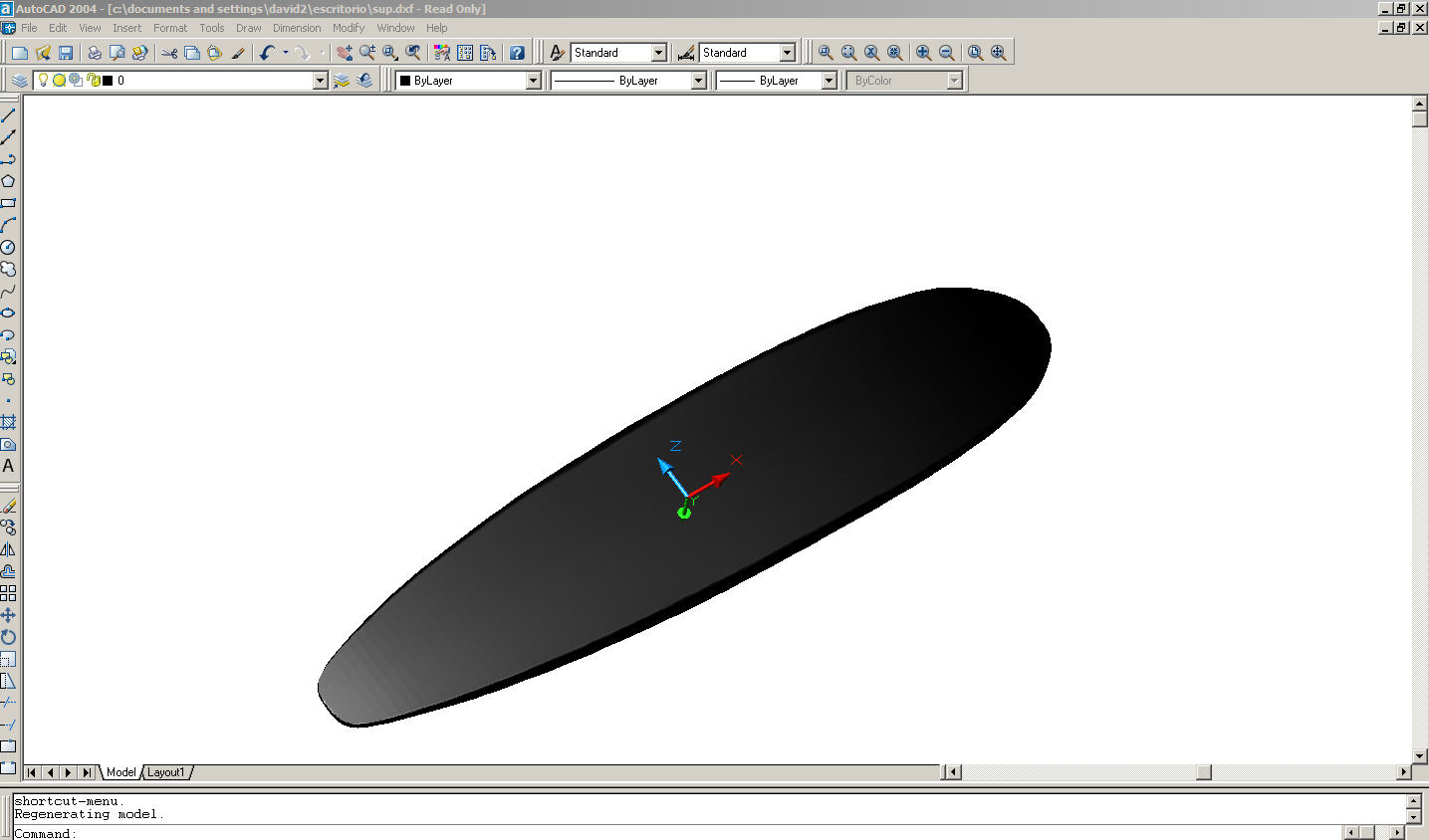
Task: Select the Hatch tool
Action: coord(8,422)
